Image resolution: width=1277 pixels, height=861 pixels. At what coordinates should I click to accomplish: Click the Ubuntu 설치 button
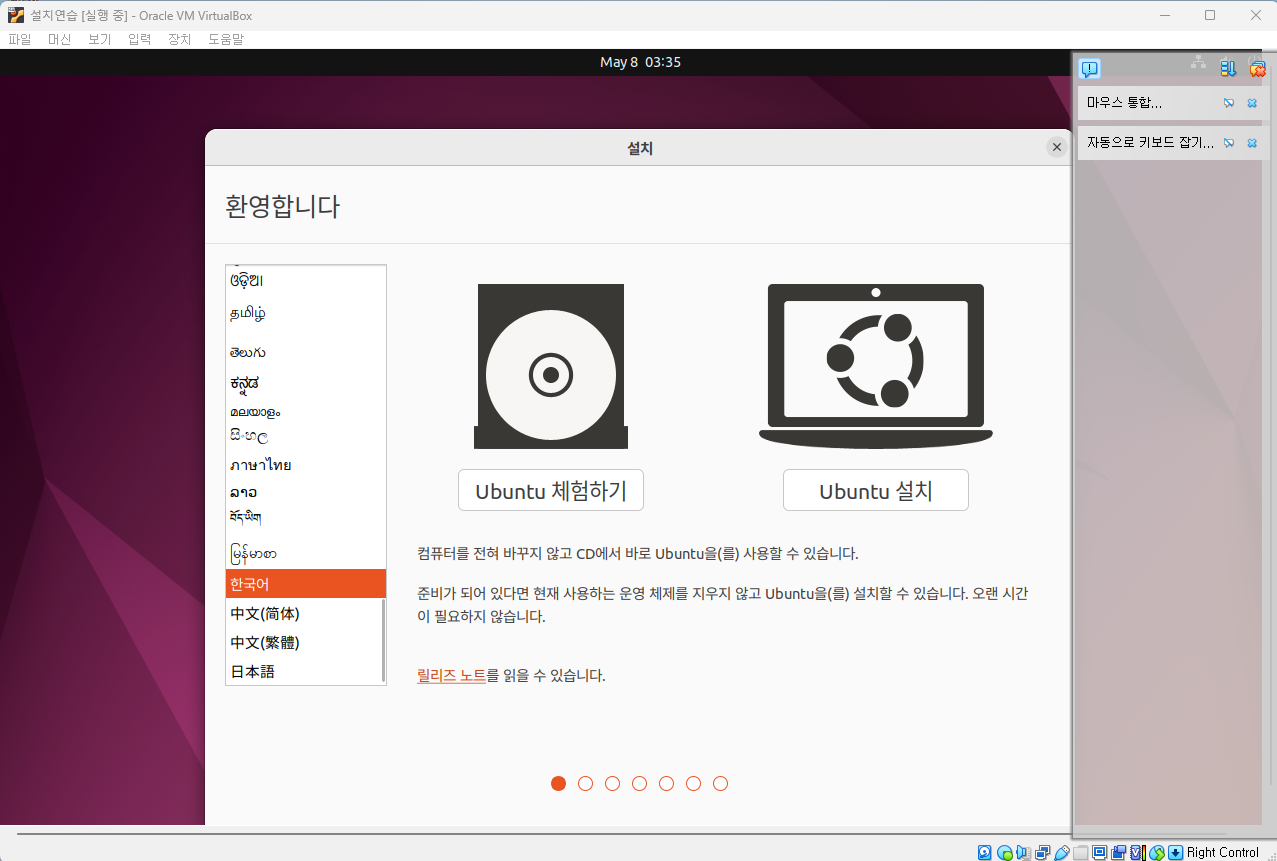coord(876,490)
